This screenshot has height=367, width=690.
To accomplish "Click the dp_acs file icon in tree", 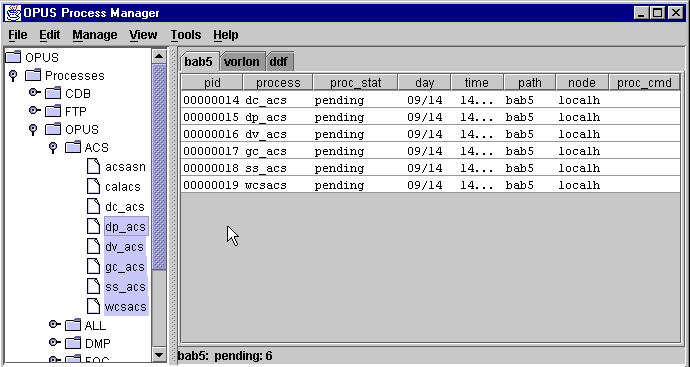I will pyautogui.click(x=93, y=226).
